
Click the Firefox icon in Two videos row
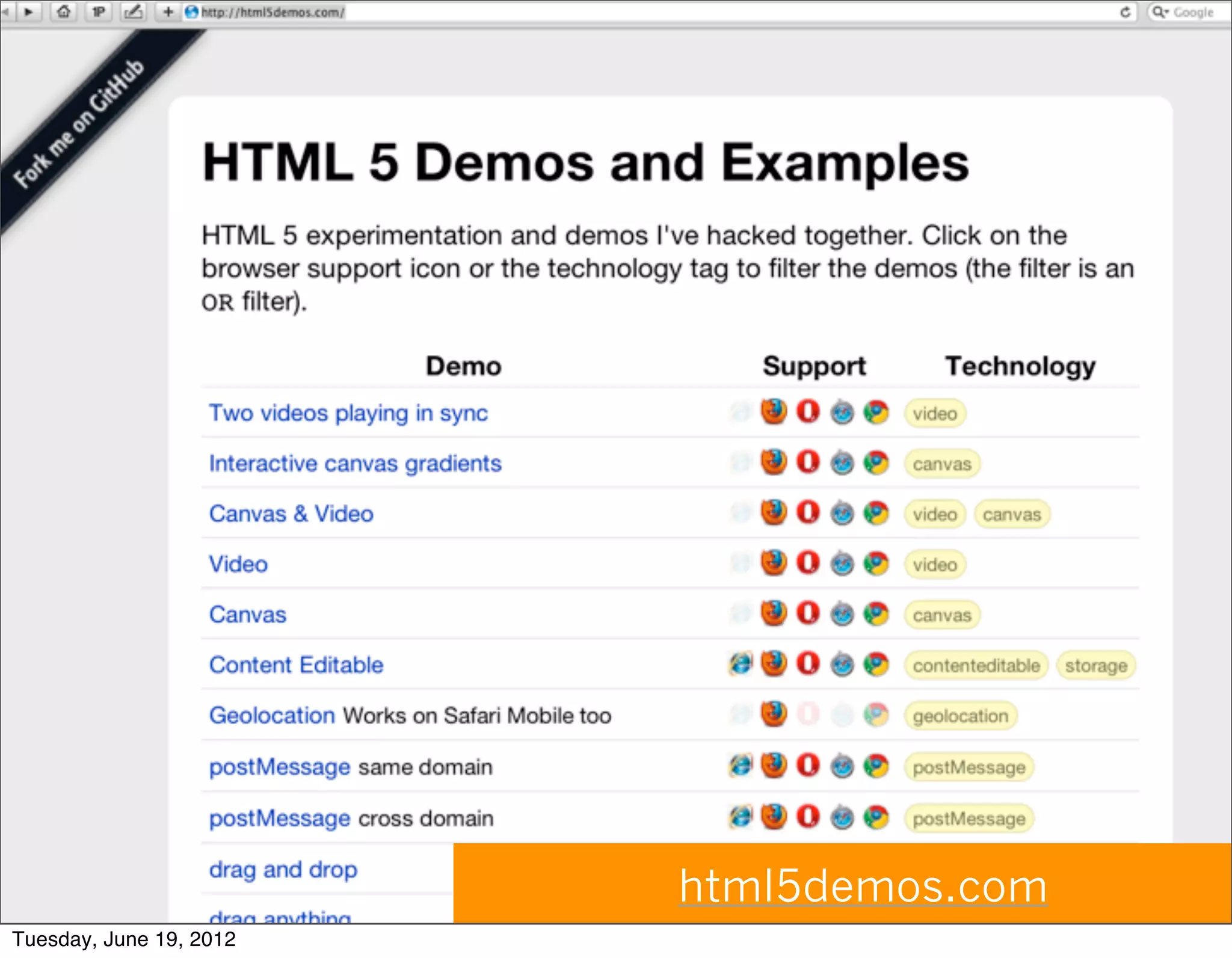click(774, 412)
